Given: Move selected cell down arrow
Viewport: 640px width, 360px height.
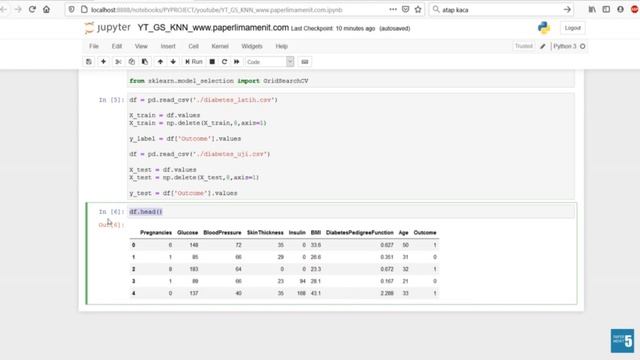Looking at the screenshot, I should click(173, 62).
